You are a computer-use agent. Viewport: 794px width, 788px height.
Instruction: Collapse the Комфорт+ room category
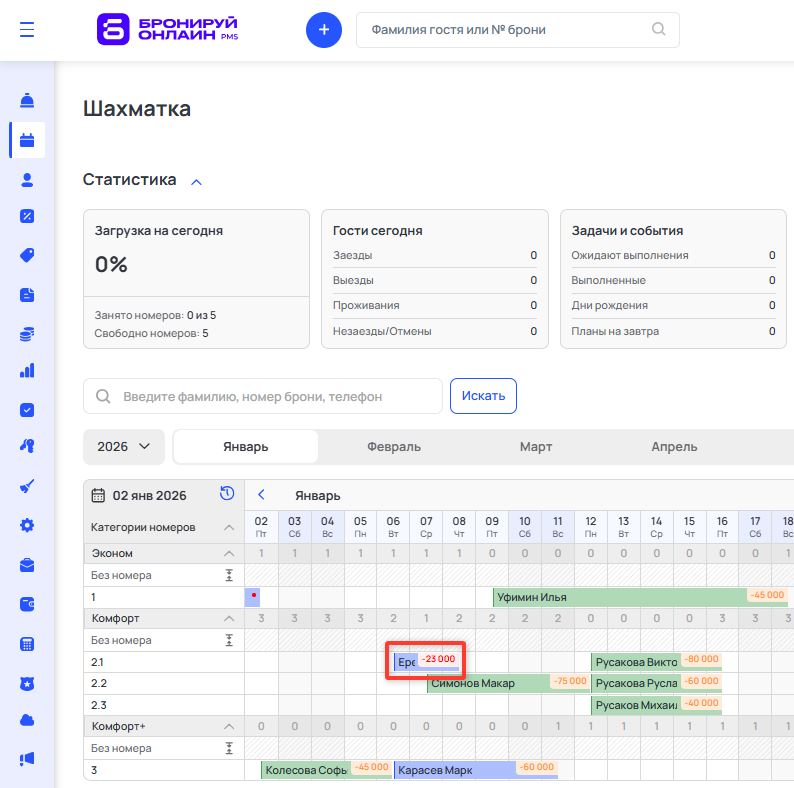pos(228,726)
